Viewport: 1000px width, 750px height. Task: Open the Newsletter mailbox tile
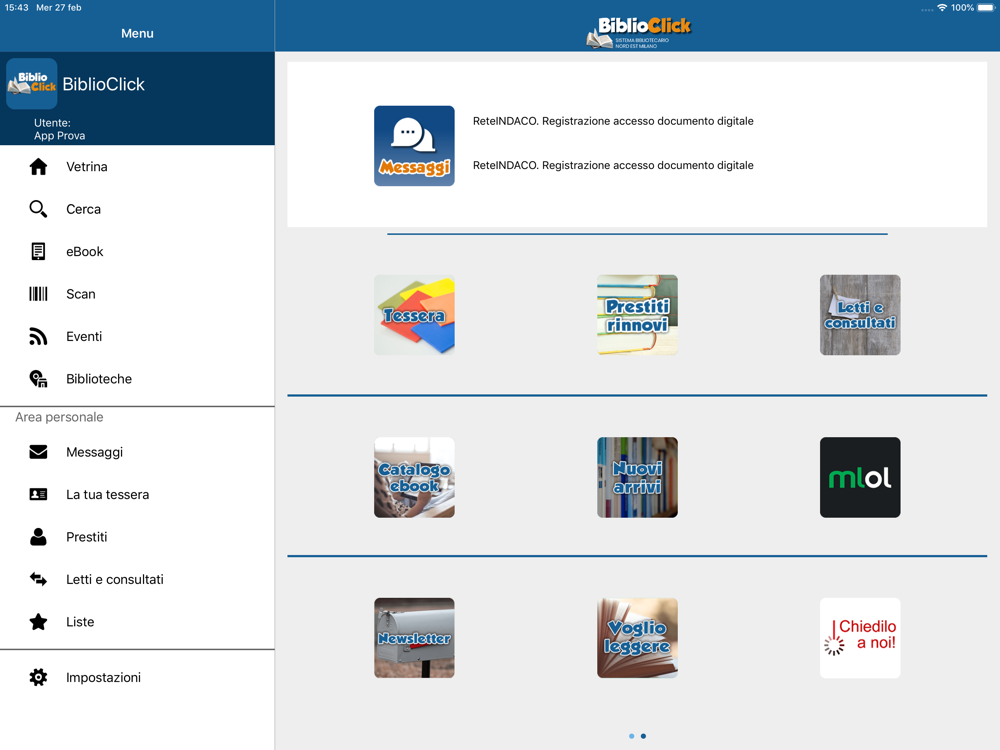414,638
